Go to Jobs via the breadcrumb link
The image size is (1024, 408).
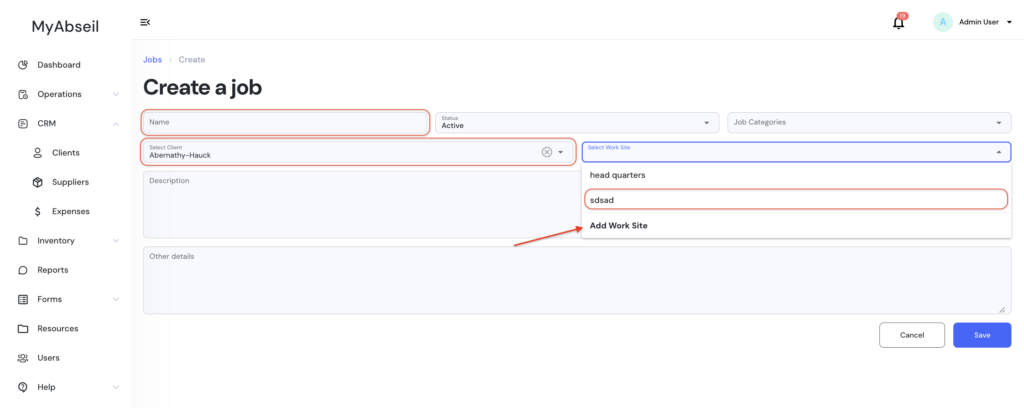pyautogui.click(x=152, y=60)
